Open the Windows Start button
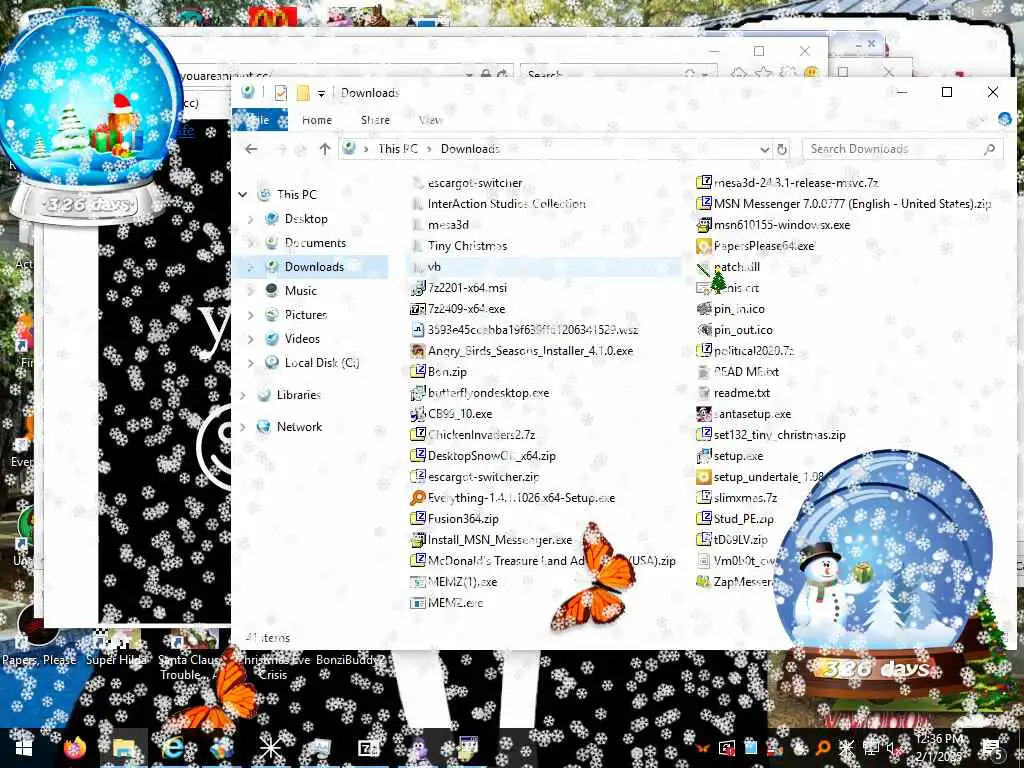The width and height of the screenshot is (1024, 768). point(24,748)
